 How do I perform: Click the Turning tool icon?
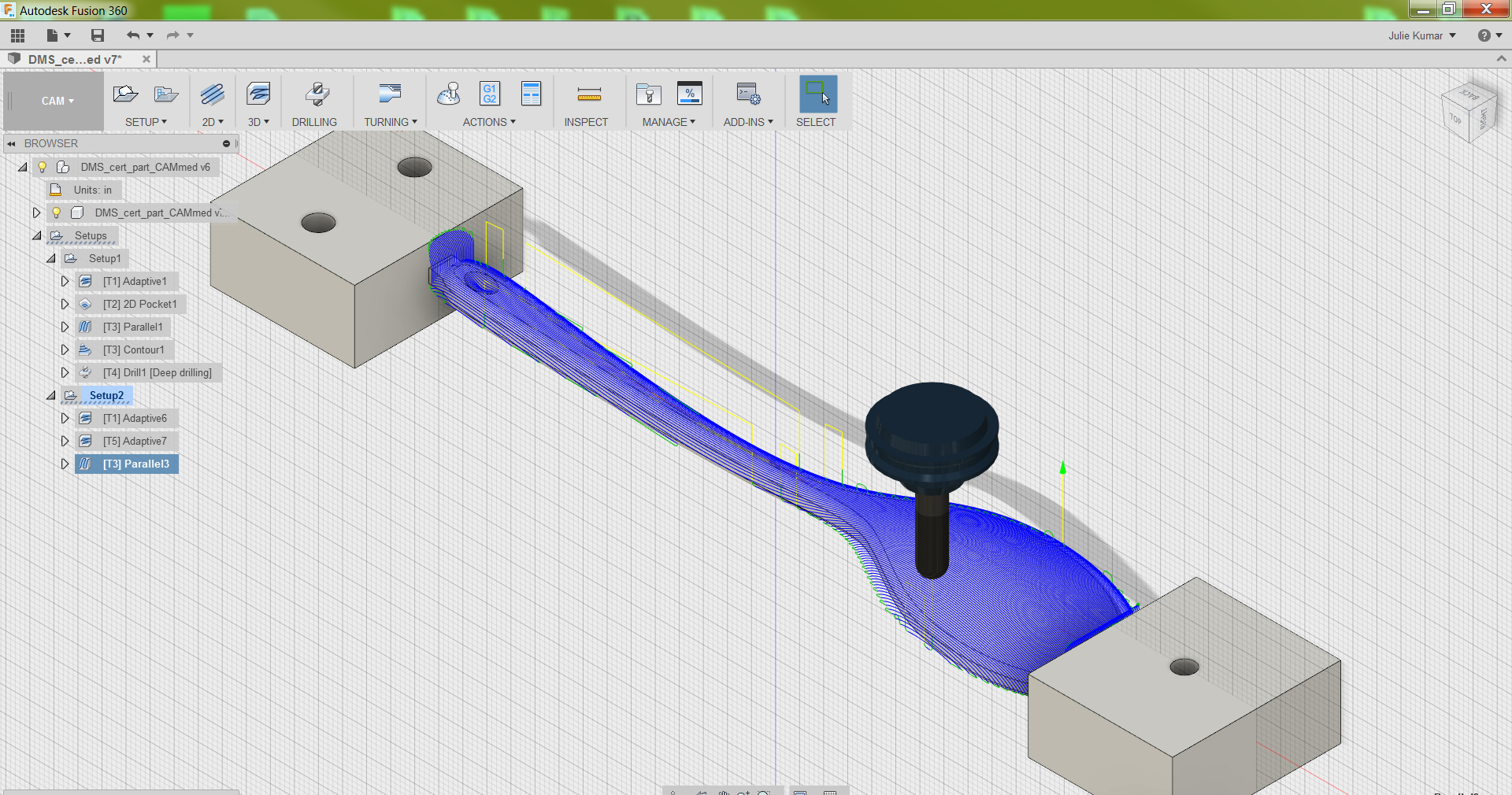click(x=390, y=94)
